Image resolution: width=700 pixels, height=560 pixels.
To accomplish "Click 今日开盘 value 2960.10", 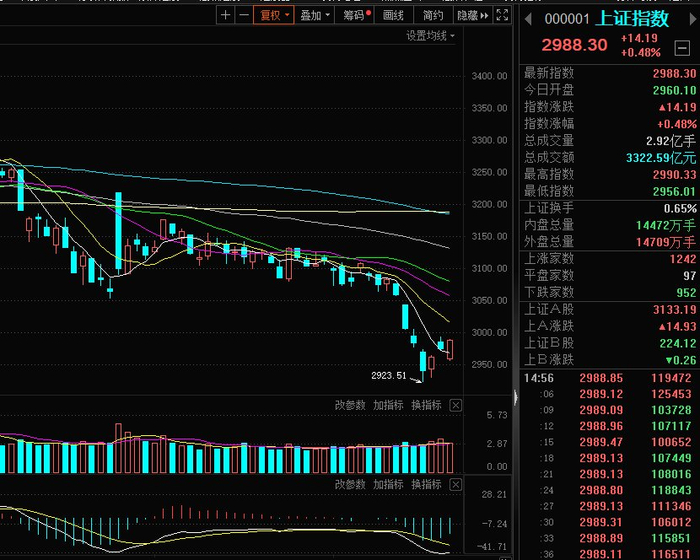I will click(x=674, y=91).
